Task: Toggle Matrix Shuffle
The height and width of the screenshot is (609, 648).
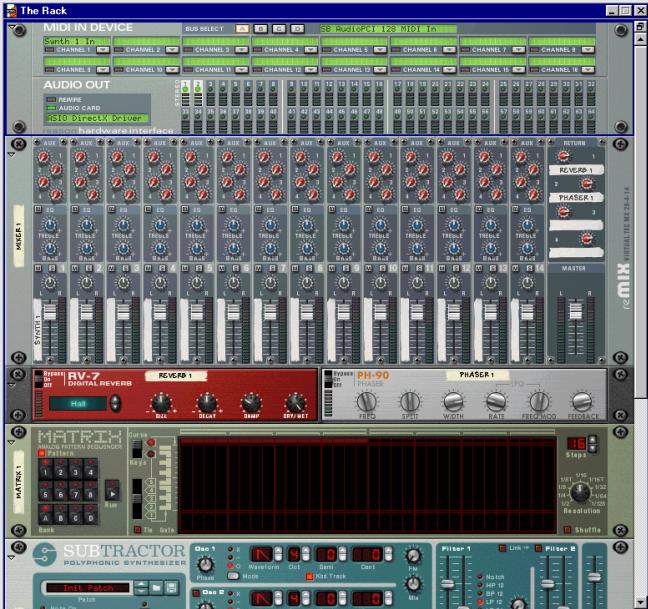Action: pos(567,529)
